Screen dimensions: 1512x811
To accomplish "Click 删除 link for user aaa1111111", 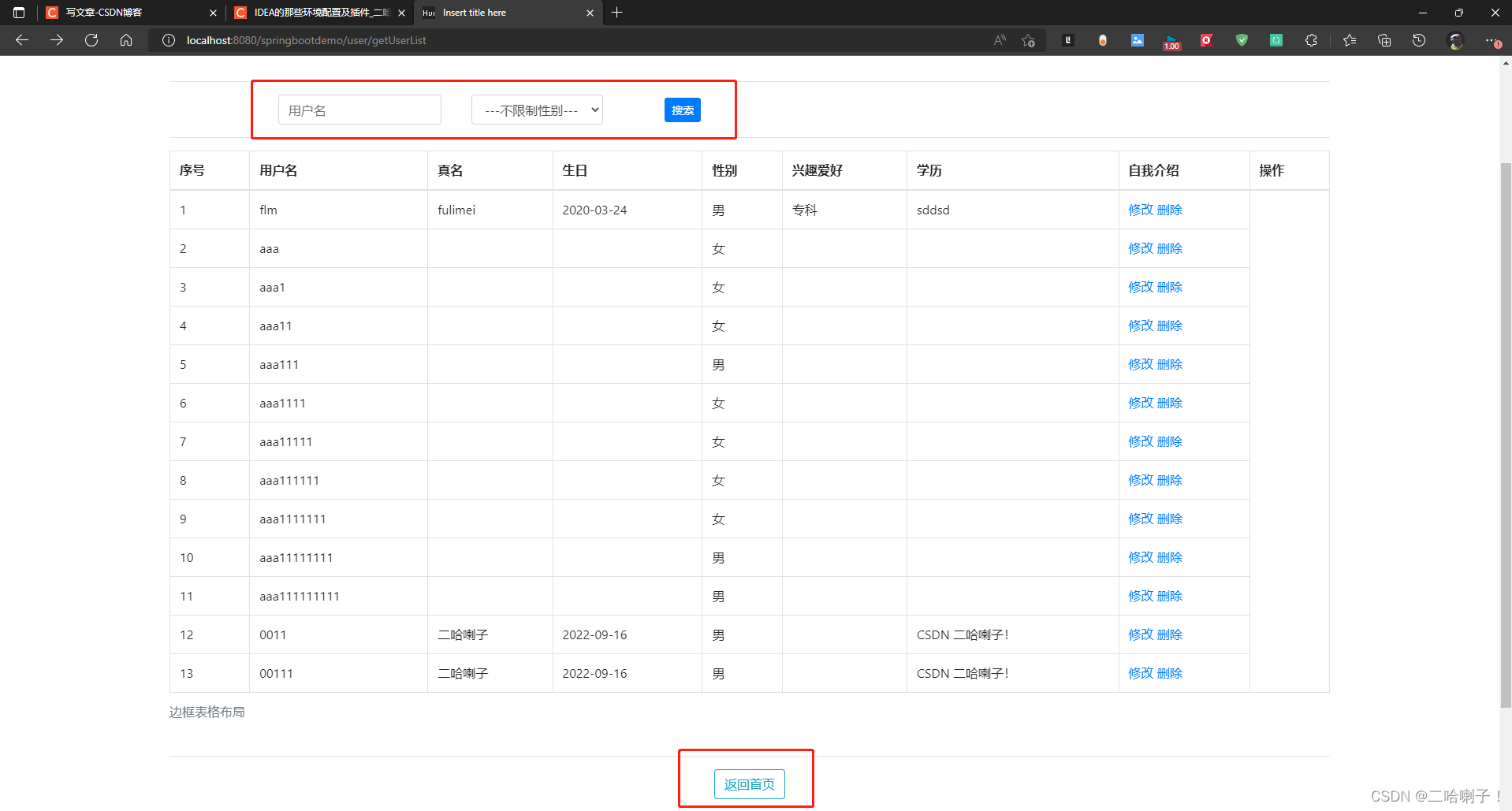I will (1170, 519).
